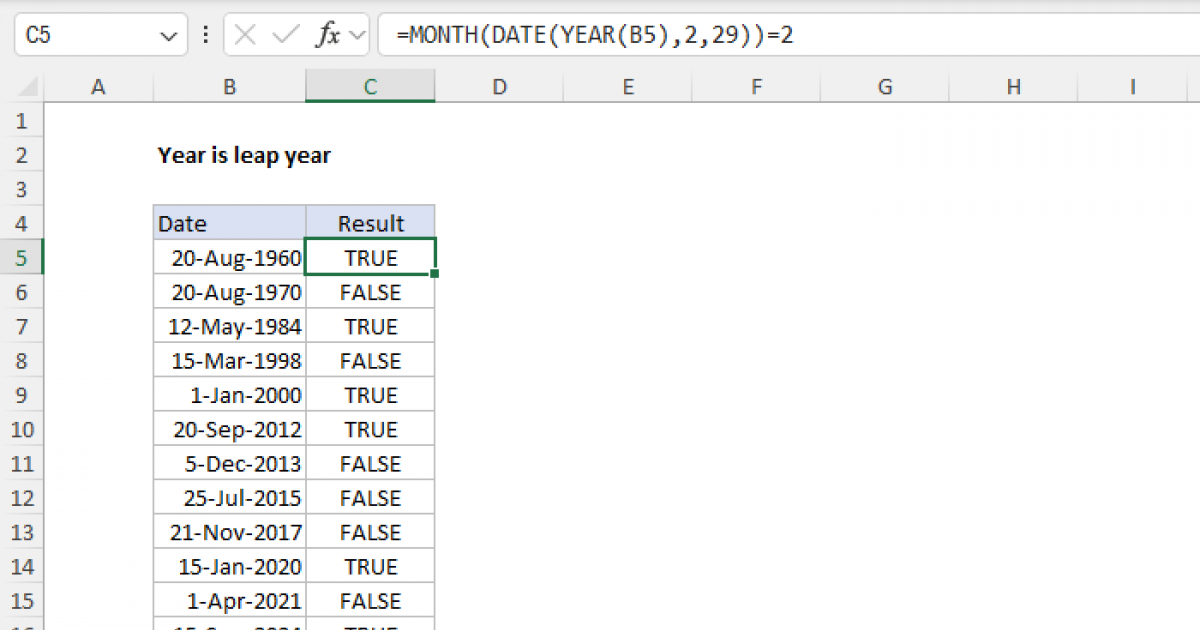Click the Select All corner triangle
This screenshot has height=630, width=1200.
tap(22, 88)
